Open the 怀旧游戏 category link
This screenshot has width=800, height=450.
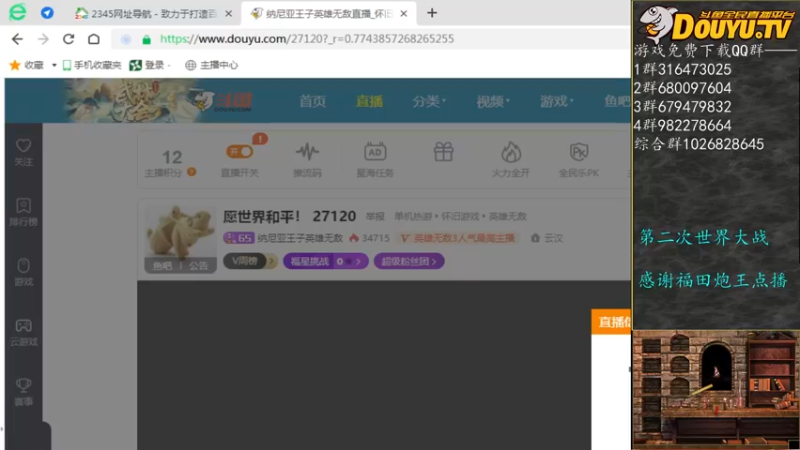(461, 216)
